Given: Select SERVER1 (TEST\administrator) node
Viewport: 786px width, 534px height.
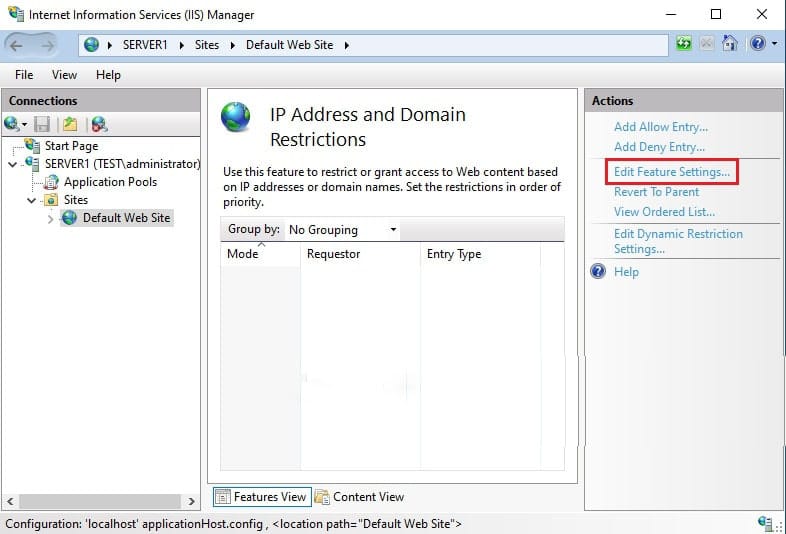Looking at the screenshot, I should (x=122, y=164).
